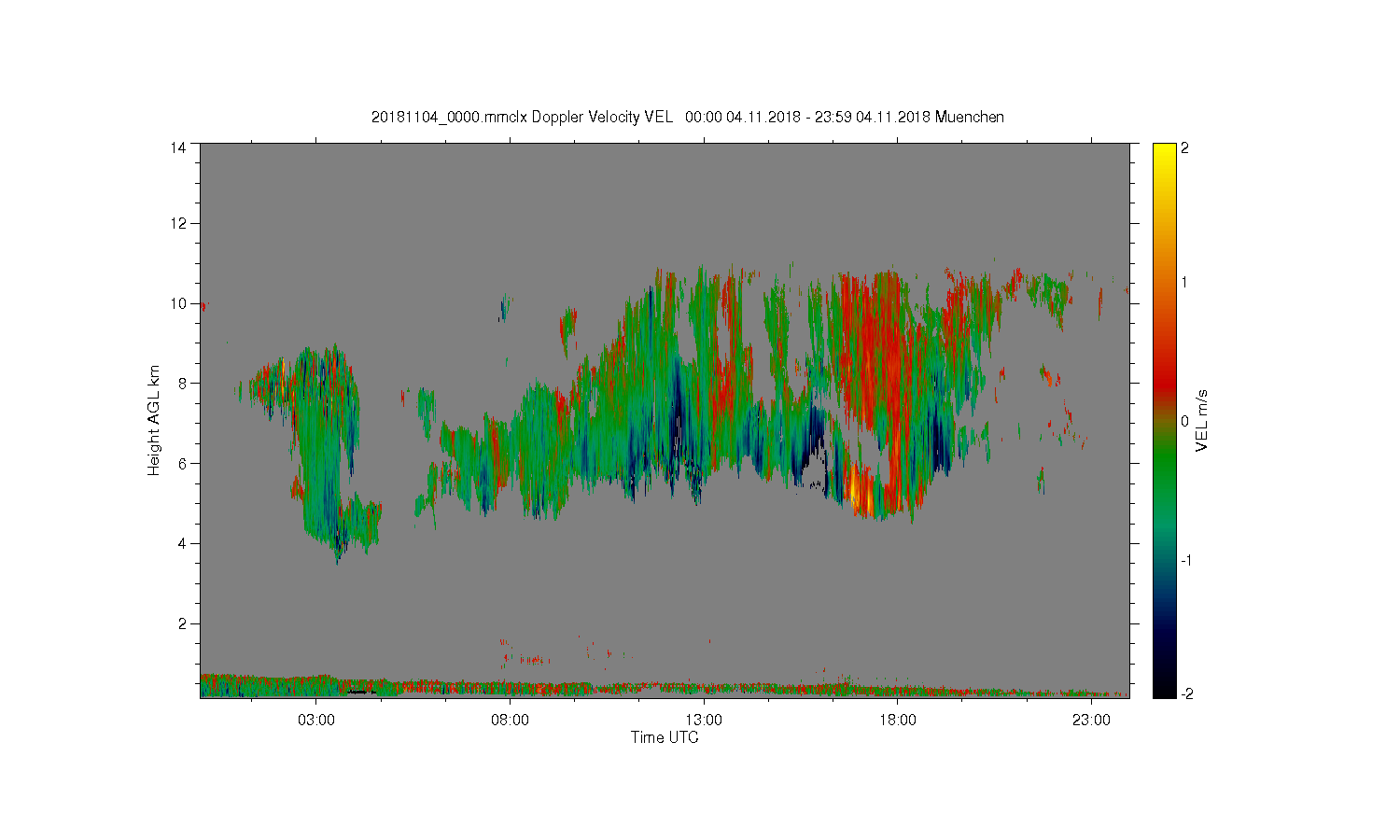The width and height of the screenshot is (1400, 840).
Task: Click the green middle section of the colorbar
Action: pos(1164,467)
